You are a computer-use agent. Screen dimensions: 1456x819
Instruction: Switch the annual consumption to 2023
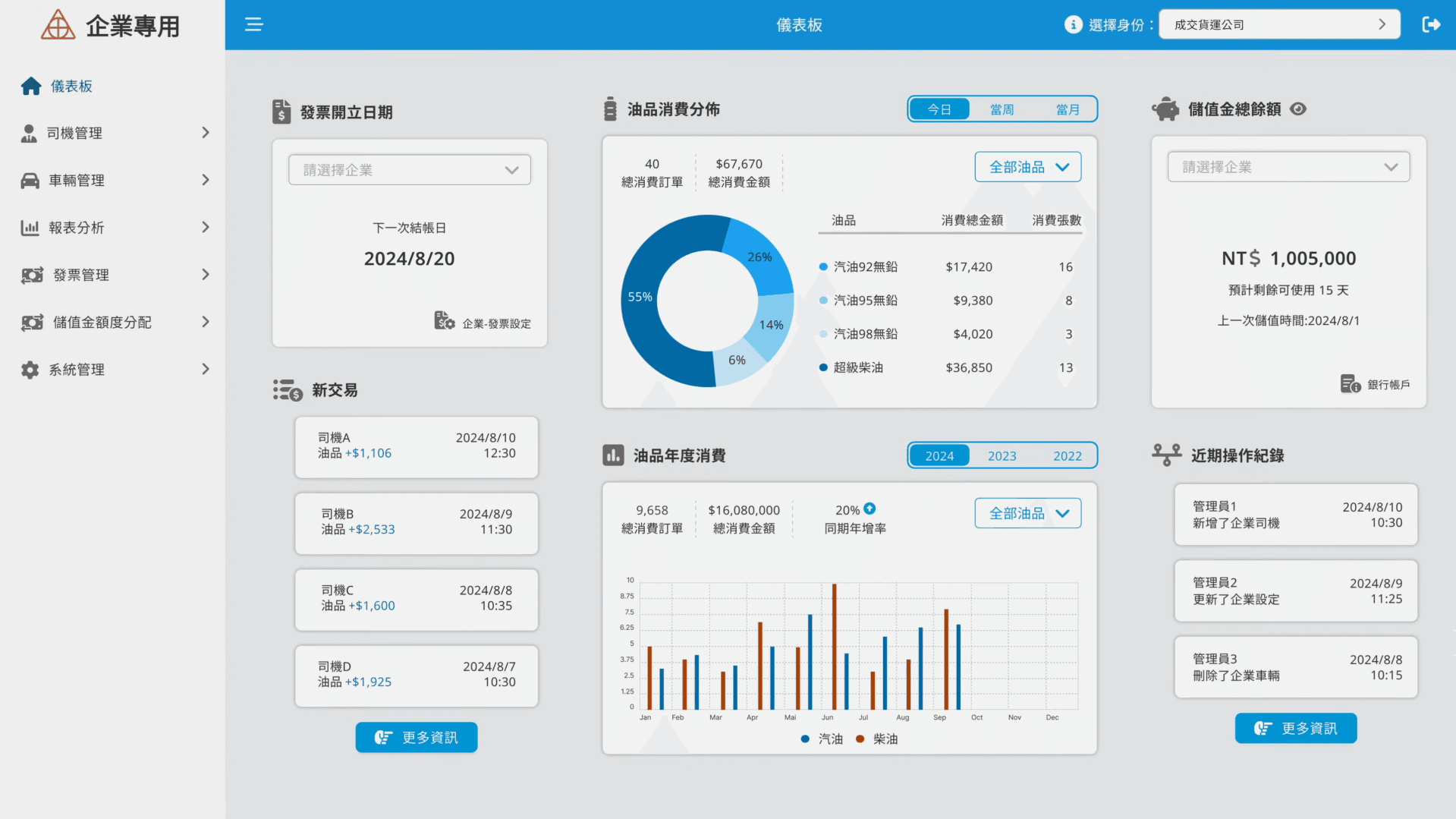[x=1002, y=455]
